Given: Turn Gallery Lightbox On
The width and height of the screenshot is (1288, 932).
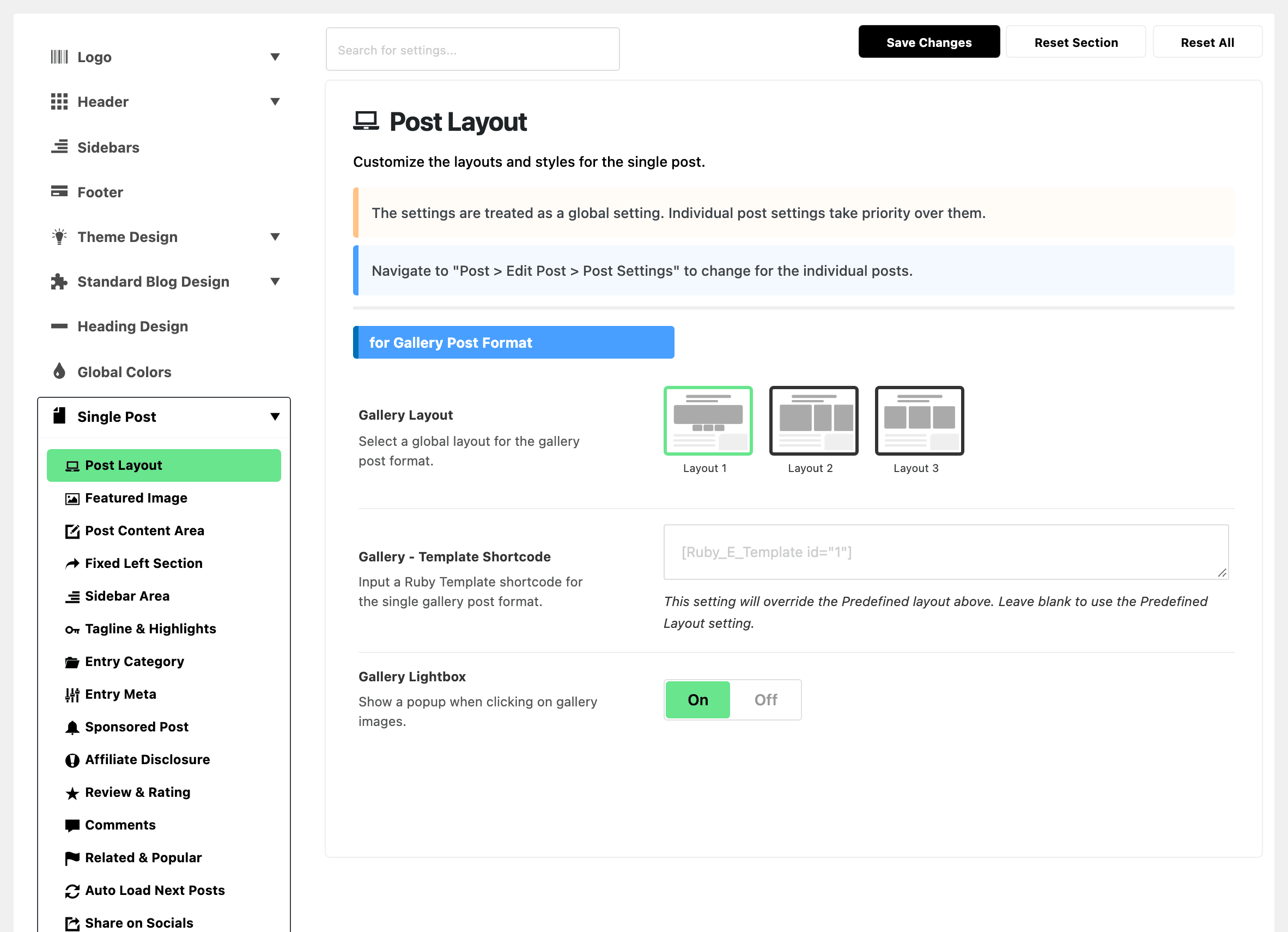Looking at the screenshot, I should [x=697, y=700].
